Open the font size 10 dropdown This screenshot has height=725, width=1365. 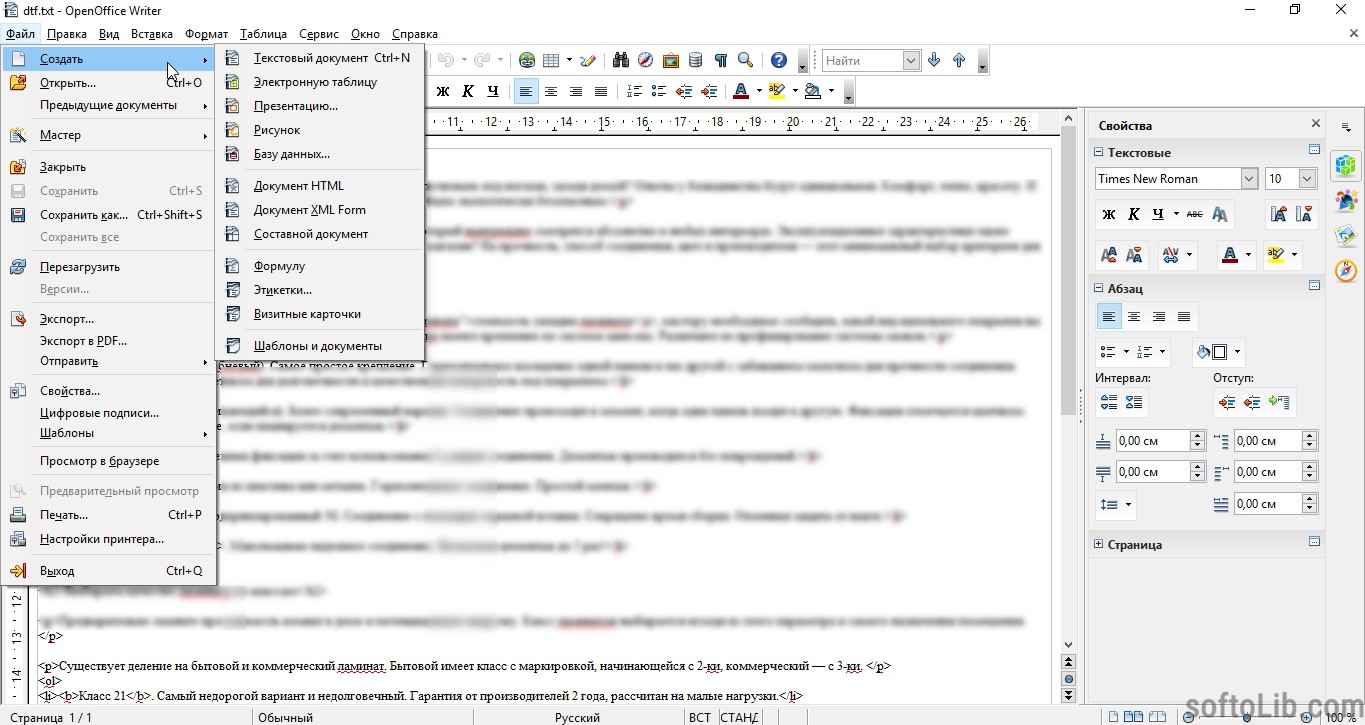point(1307,179)
